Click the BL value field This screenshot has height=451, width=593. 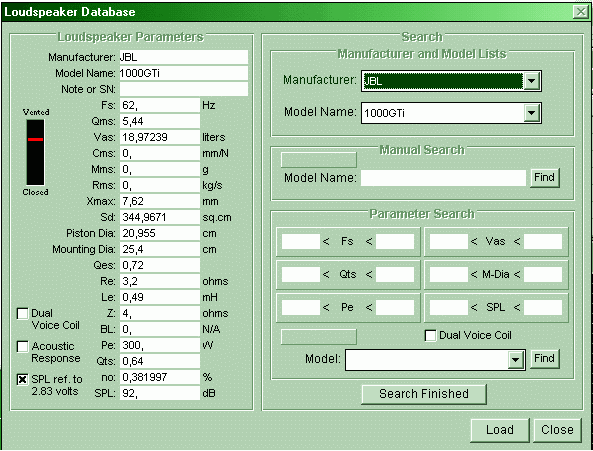[x=160, y=329]
